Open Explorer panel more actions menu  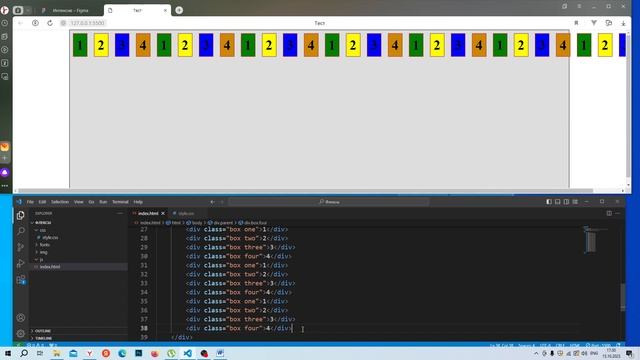click(x=120, y=213)
